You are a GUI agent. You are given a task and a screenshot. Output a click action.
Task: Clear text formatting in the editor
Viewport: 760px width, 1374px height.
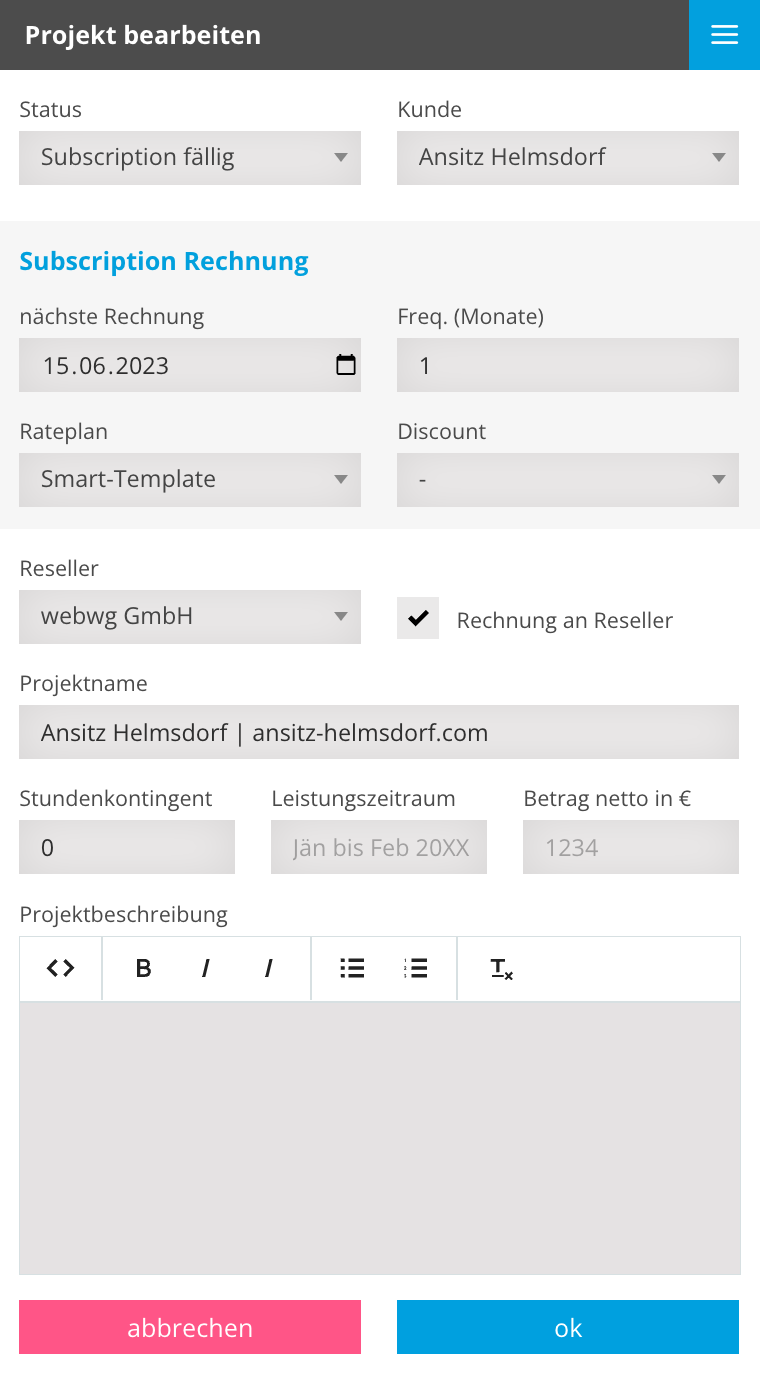[501, 968]
